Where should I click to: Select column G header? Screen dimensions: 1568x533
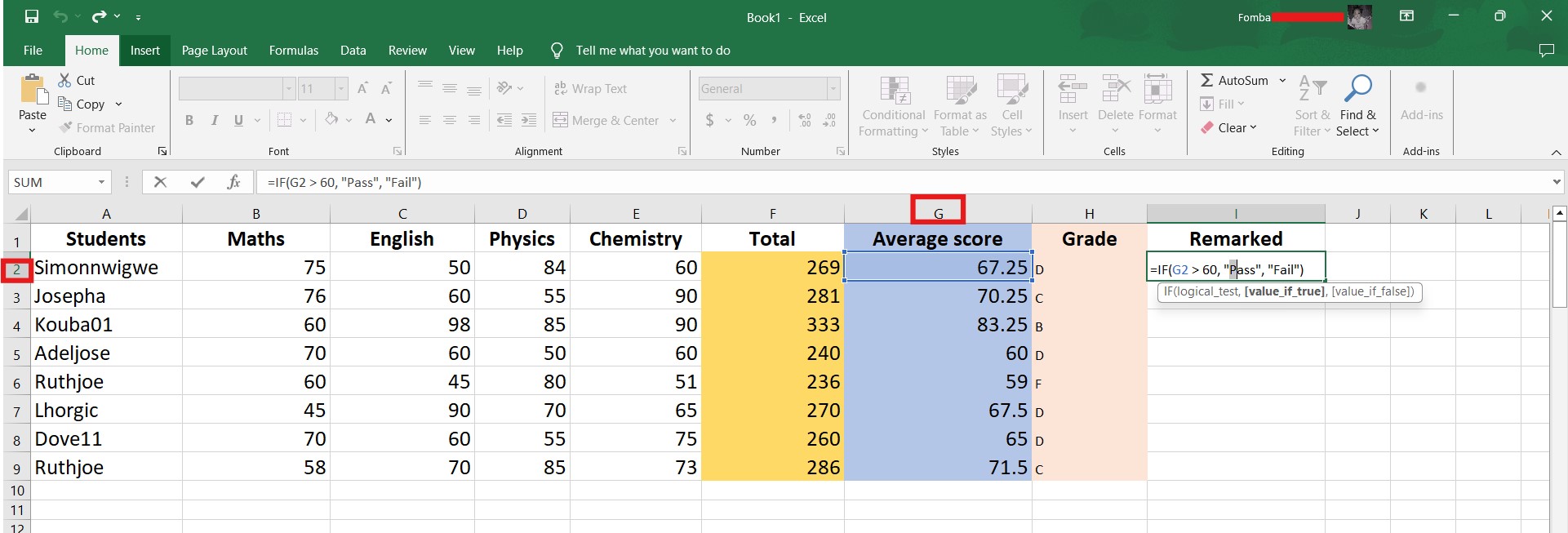(x=938, y=213)
